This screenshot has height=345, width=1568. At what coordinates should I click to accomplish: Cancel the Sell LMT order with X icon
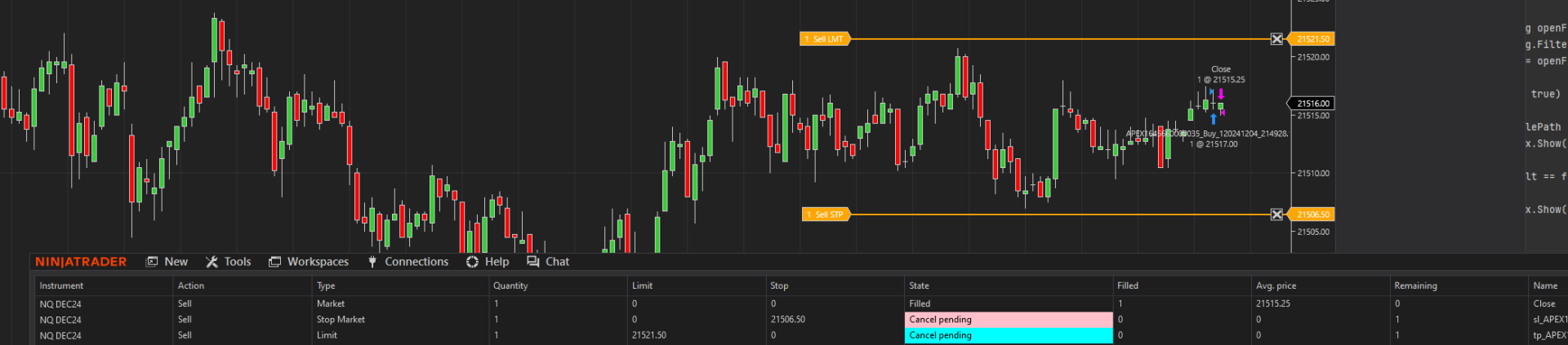pos(1276,39)
